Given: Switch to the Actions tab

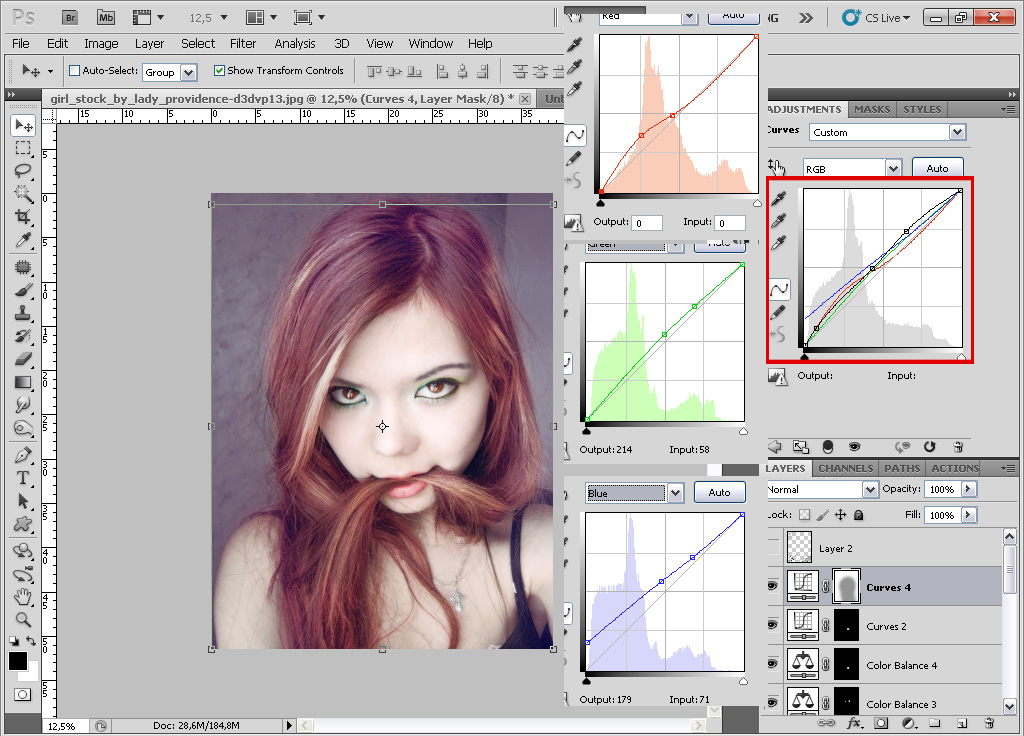Looking at the screenshot, I should (x=955, y=468).
